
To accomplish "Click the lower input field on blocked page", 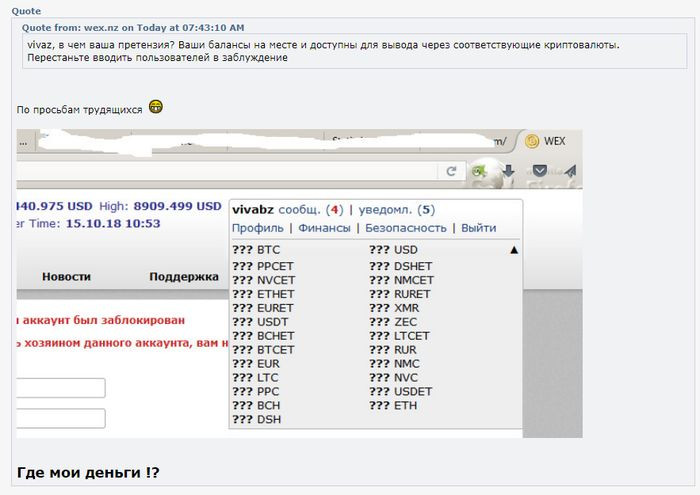I will (61, 419).
